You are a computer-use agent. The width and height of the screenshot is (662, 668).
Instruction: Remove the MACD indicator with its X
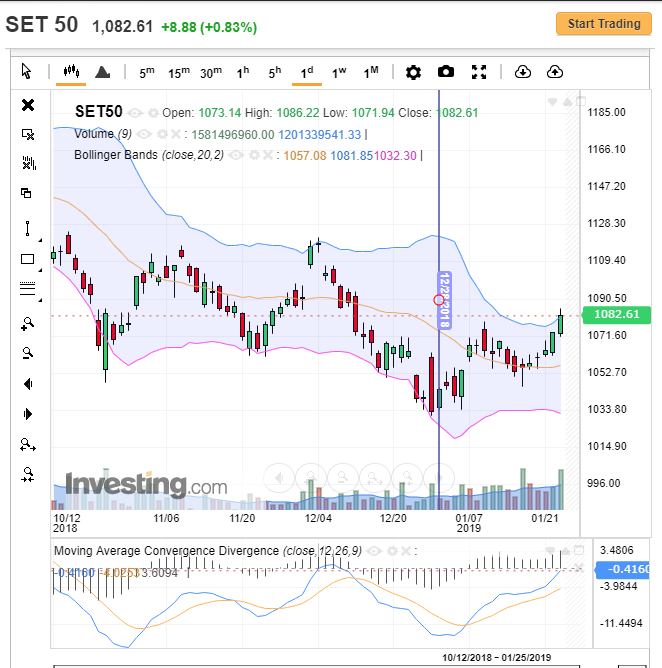pyautogui.click(x=406, y=551)
